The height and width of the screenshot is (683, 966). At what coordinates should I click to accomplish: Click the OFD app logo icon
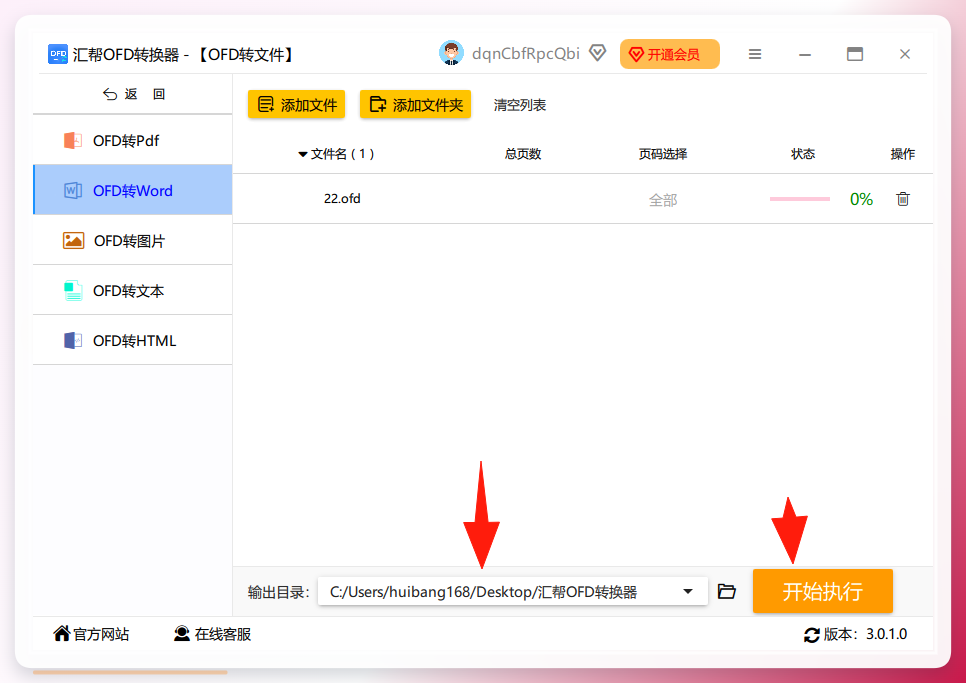pos(57,54)
